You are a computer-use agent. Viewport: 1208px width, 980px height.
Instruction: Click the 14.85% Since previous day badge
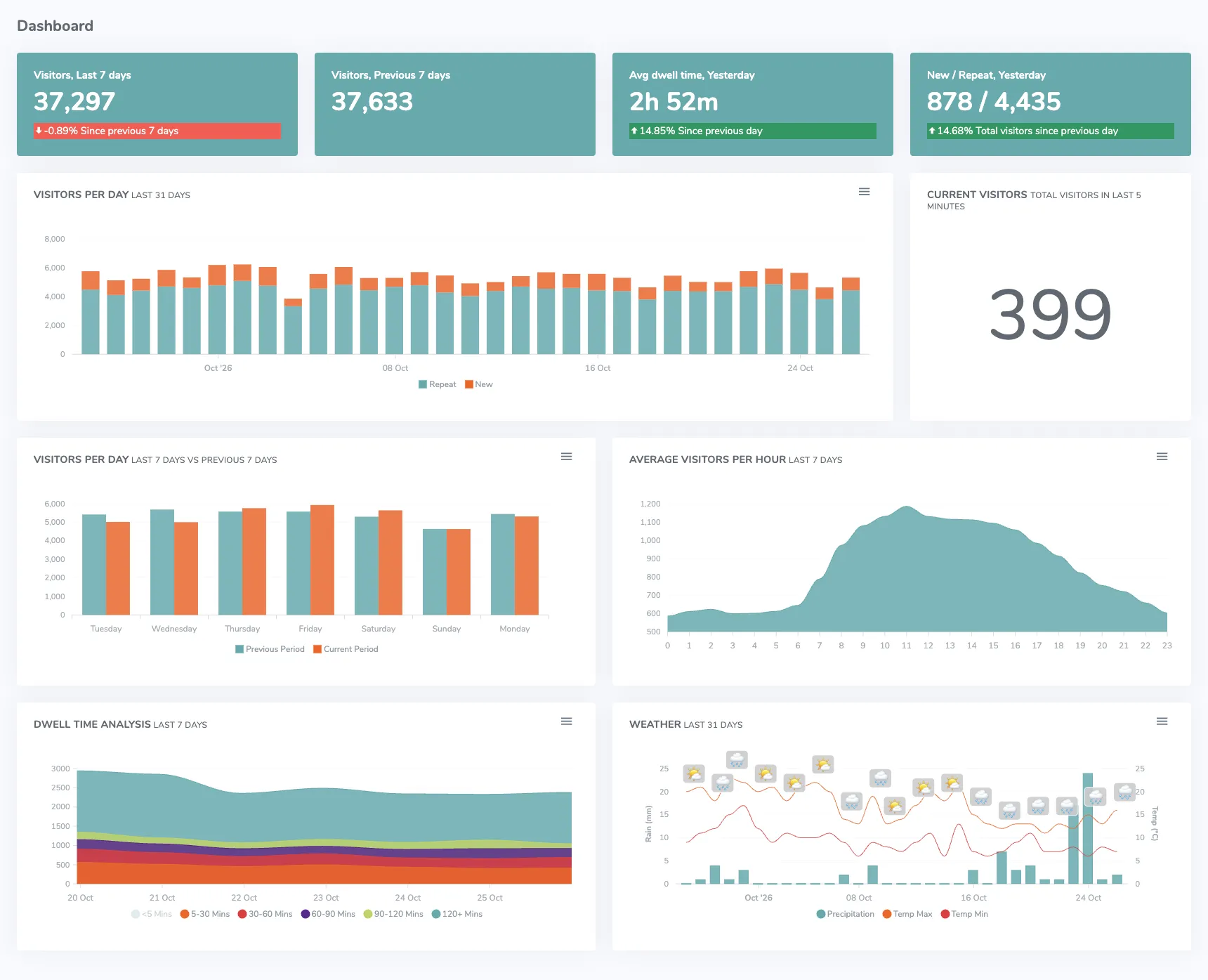(x=753, y=131)
